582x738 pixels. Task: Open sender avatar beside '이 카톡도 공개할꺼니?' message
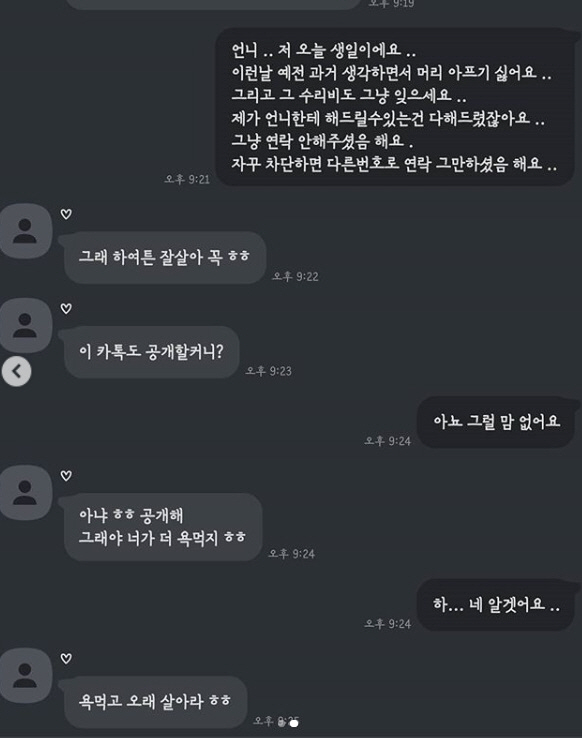click(25, 325)
